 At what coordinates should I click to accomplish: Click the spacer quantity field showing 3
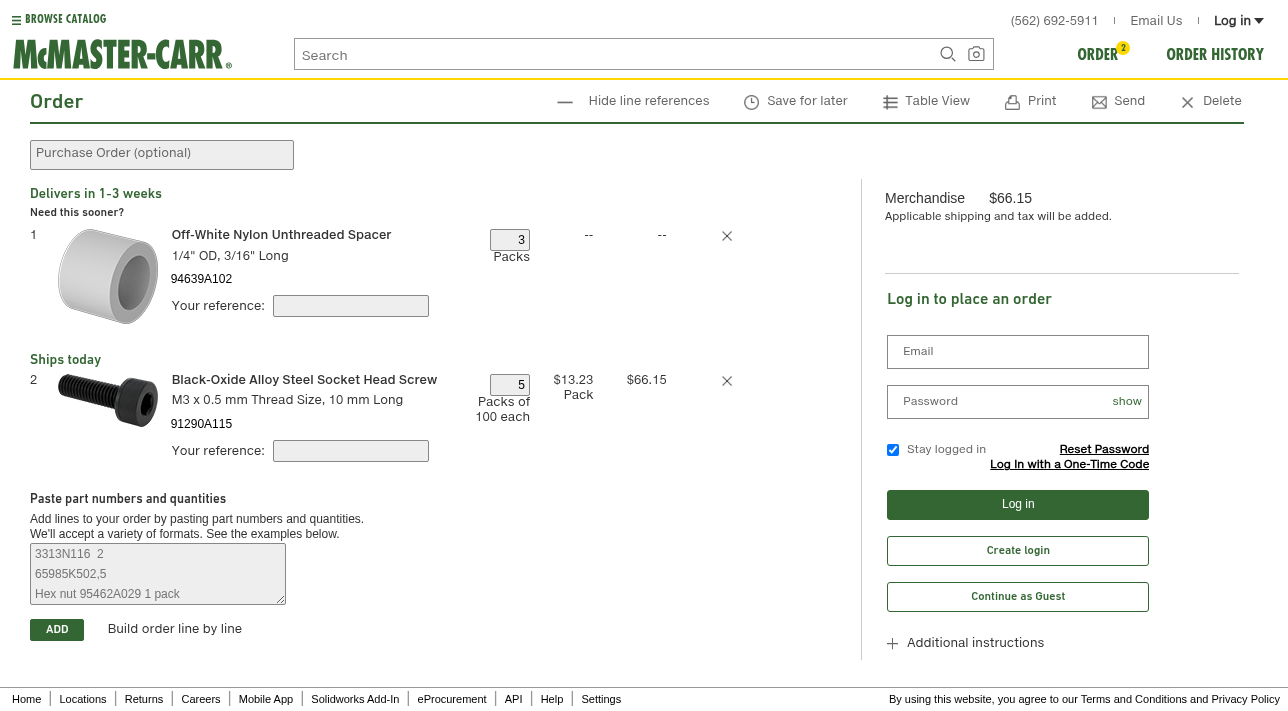[x=510, y=240]
